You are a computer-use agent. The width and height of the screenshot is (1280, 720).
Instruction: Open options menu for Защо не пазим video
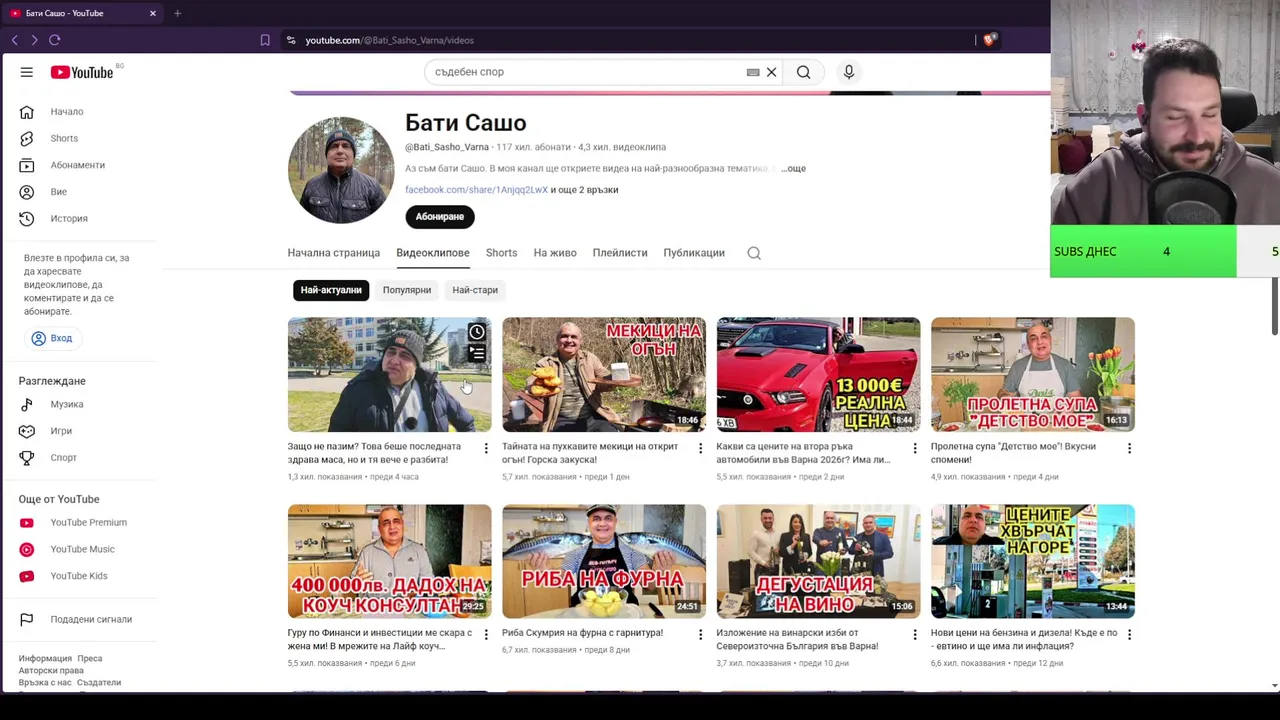point(486,449)
